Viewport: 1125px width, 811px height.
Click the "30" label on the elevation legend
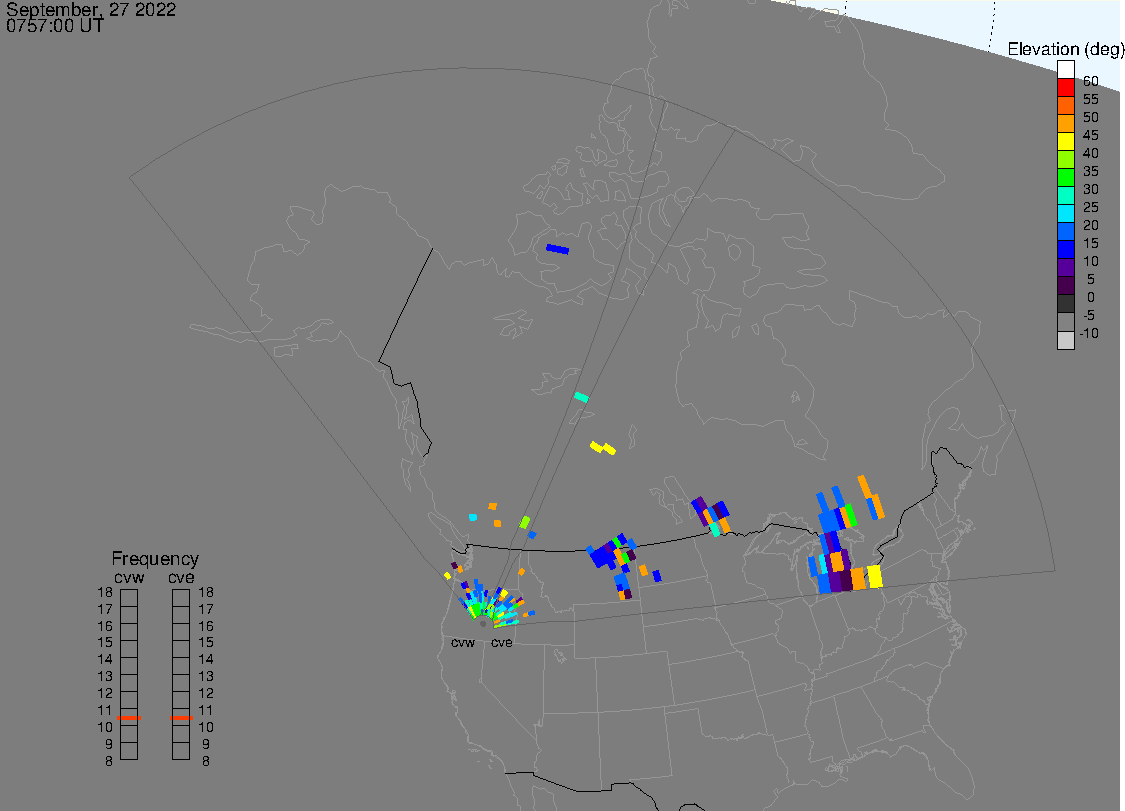tap(1091, 189)
